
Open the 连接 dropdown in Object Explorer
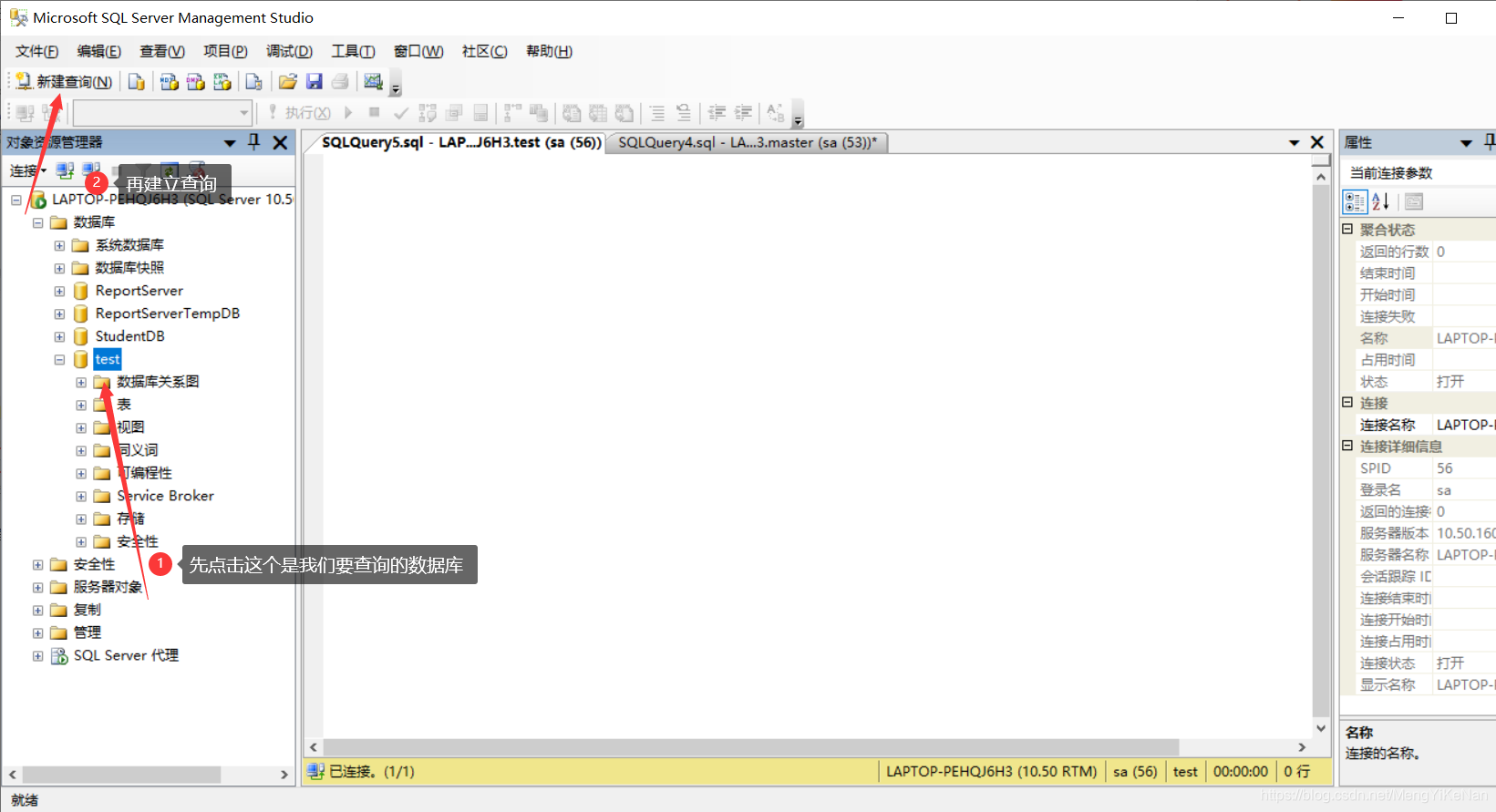tap(27, 170)
